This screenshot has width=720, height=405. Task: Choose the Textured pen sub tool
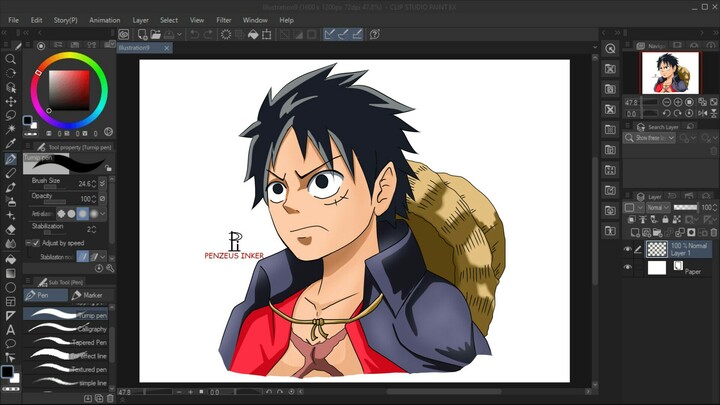pyautogui.click(x=66, y=369)
